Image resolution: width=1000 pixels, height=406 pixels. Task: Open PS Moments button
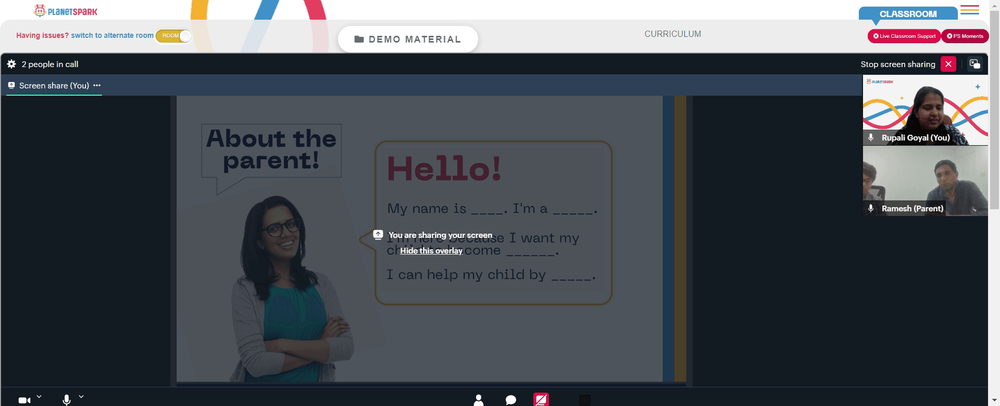pos(965,36)
